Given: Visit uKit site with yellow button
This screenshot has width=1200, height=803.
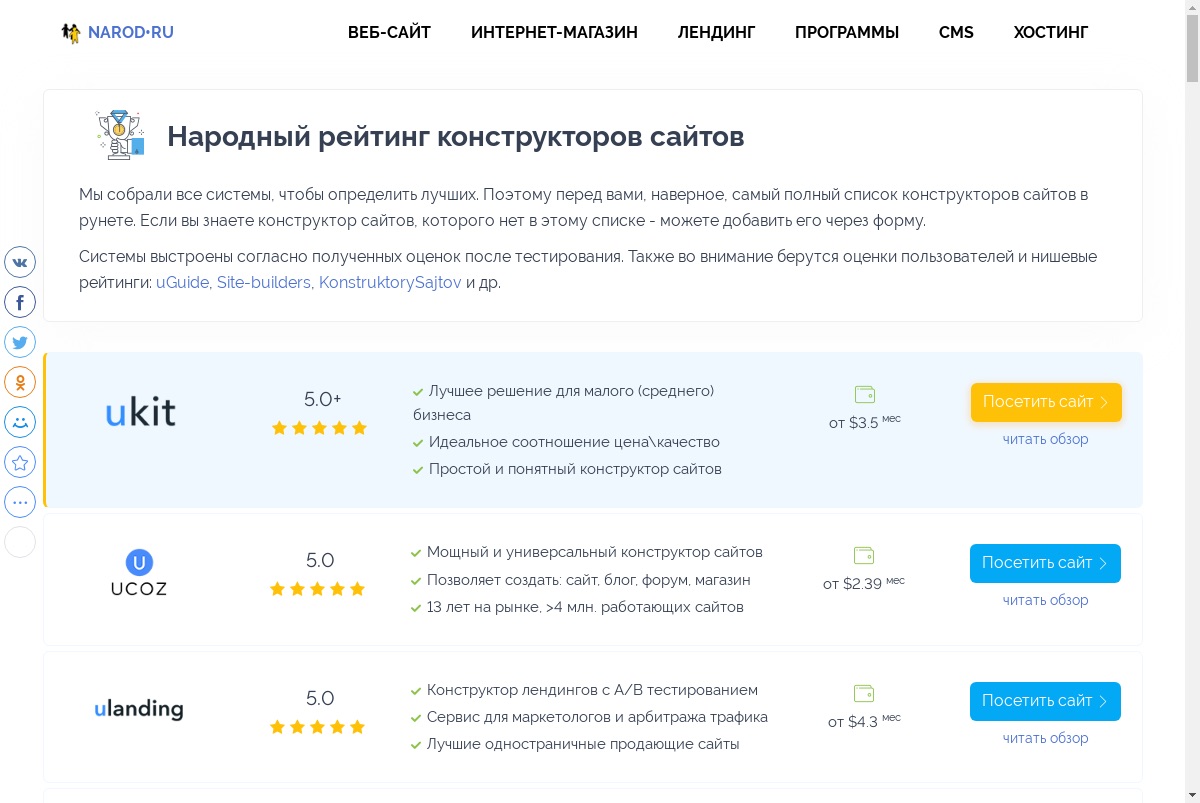Looking at the screenshot, I should coord(1046,402).
